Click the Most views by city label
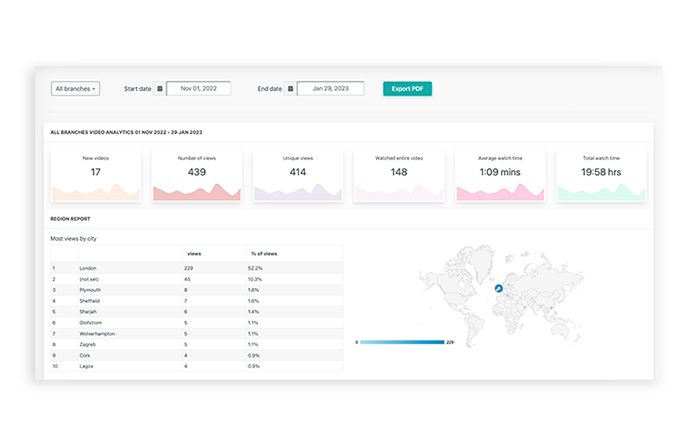 coord(73,239)
